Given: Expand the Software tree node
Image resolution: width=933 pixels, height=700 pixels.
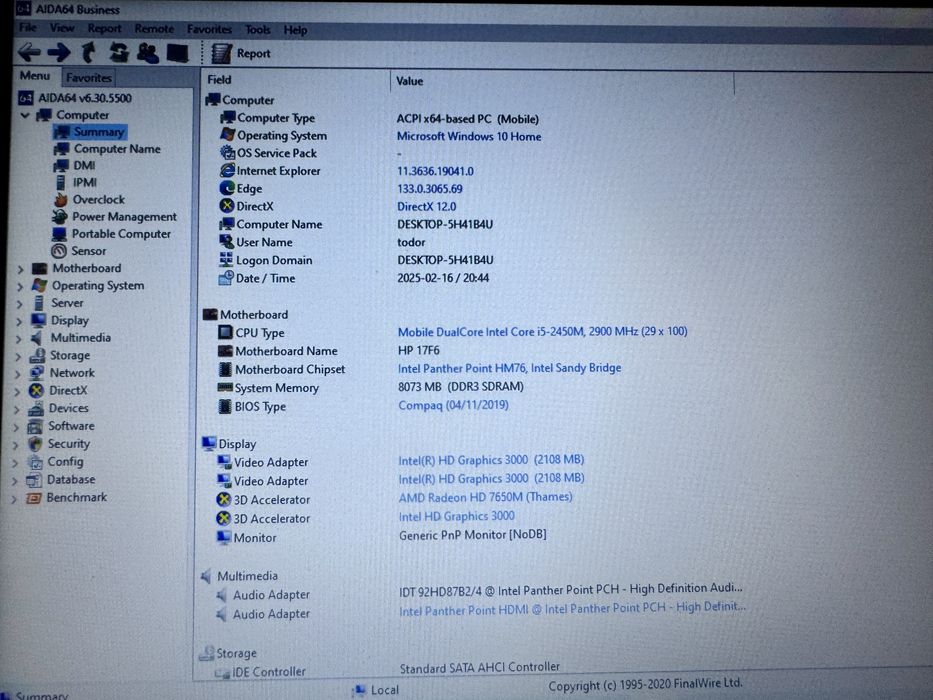Looking at the screenshot, I should coord(15,427).
